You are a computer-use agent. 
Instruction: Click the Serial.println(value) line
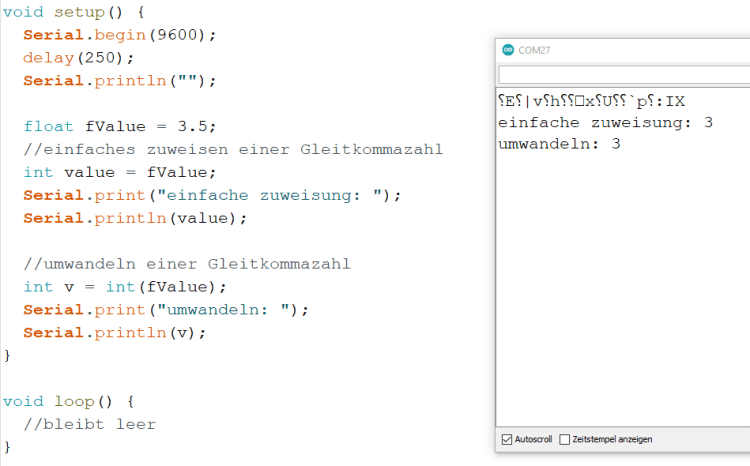click(134, 218)
